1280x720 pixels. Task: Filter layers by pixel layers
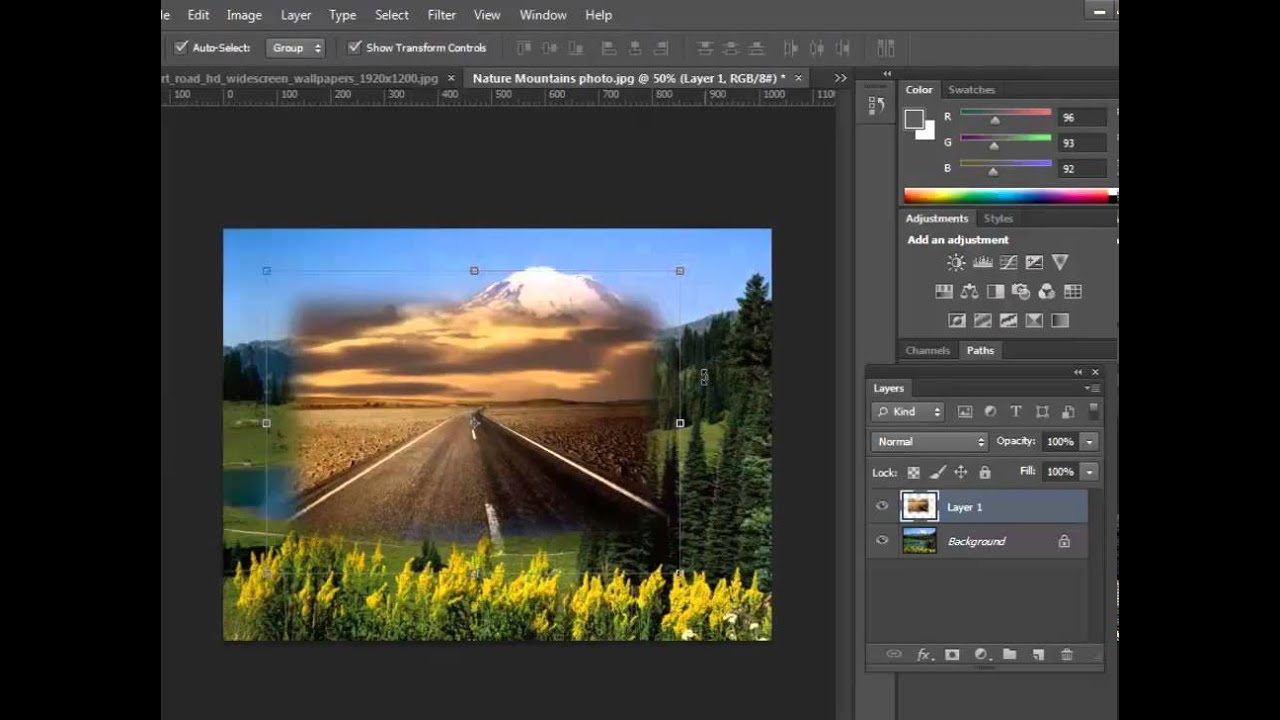click(x=965, y=411)
